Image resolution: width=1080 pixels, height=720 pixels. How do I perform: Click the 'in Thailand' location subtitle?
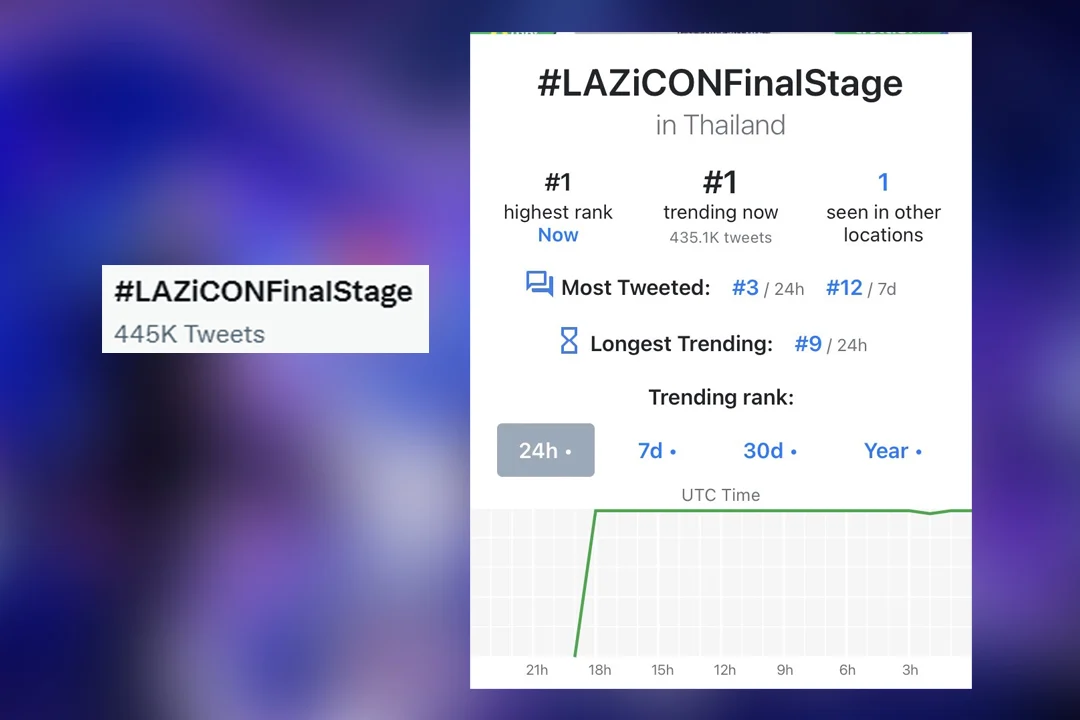(x=720, y=126)
